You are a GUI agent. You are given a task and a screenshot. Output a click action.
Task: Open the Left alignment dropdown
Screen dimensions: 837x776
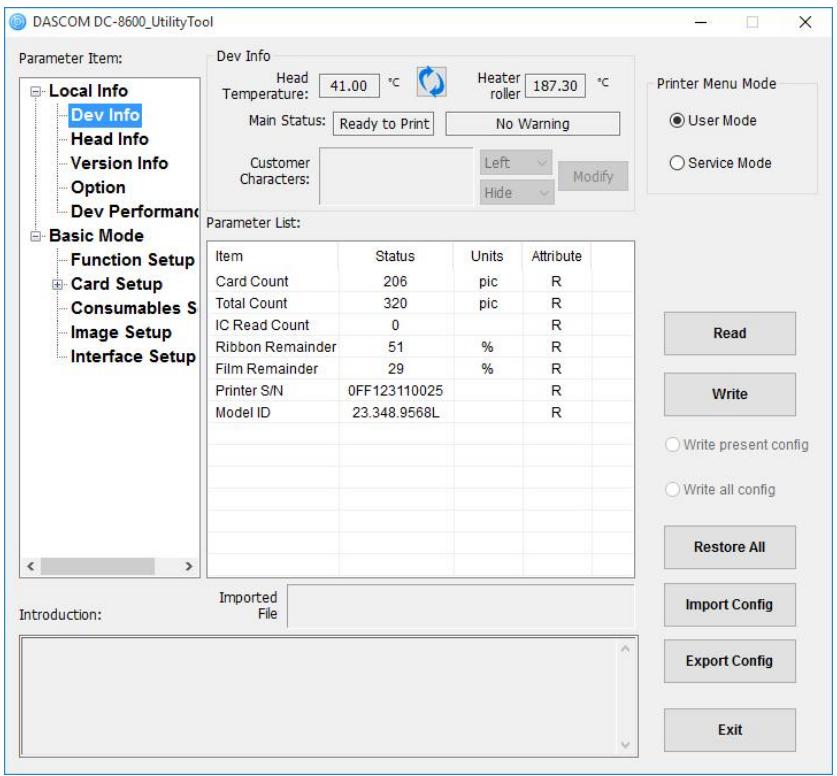pyautogui.click(x=516, y=163)
